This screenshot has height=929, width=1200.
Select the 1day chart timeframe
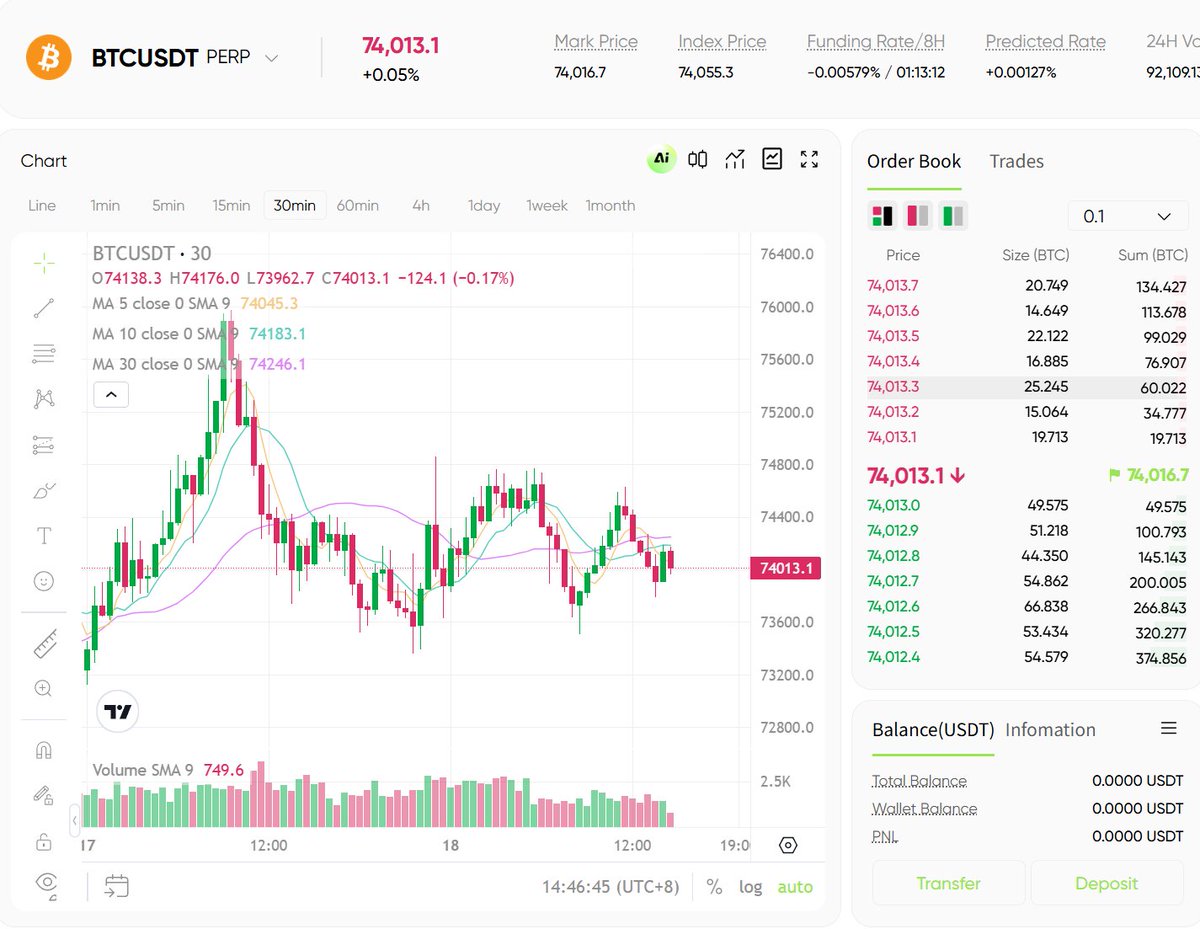tap(483, 205)
